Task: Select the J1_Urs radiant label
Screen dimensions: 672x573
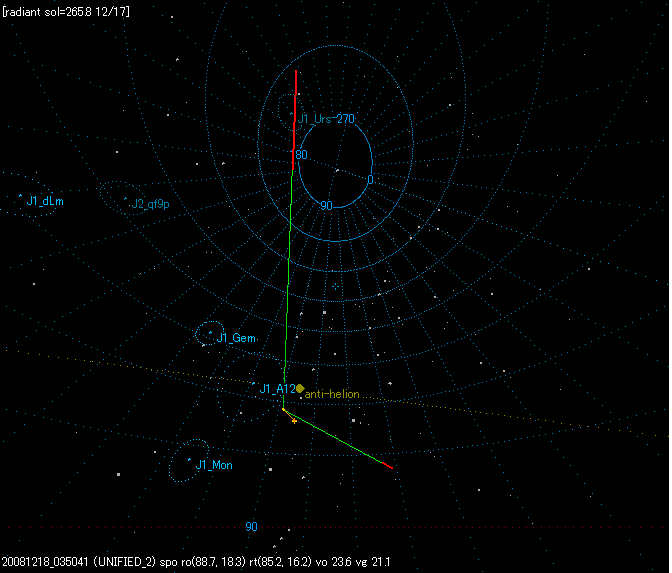Action: coord(315,119)
